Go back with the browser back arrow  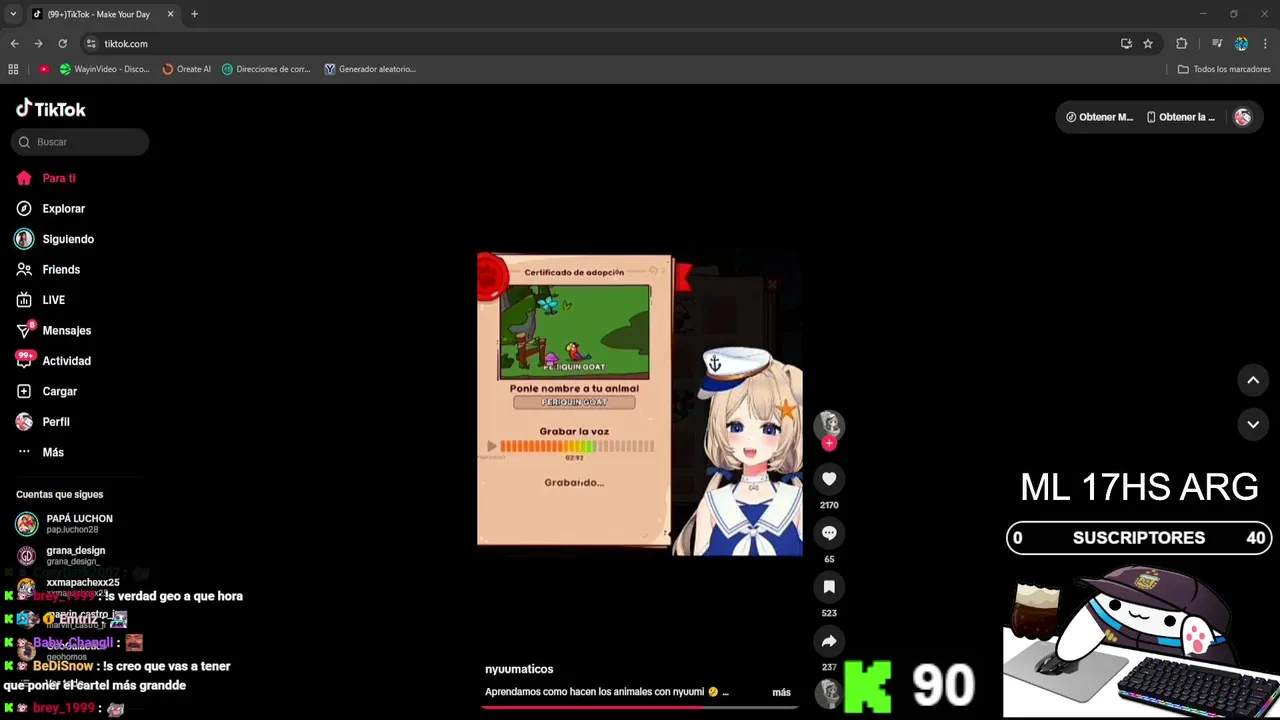14,44
